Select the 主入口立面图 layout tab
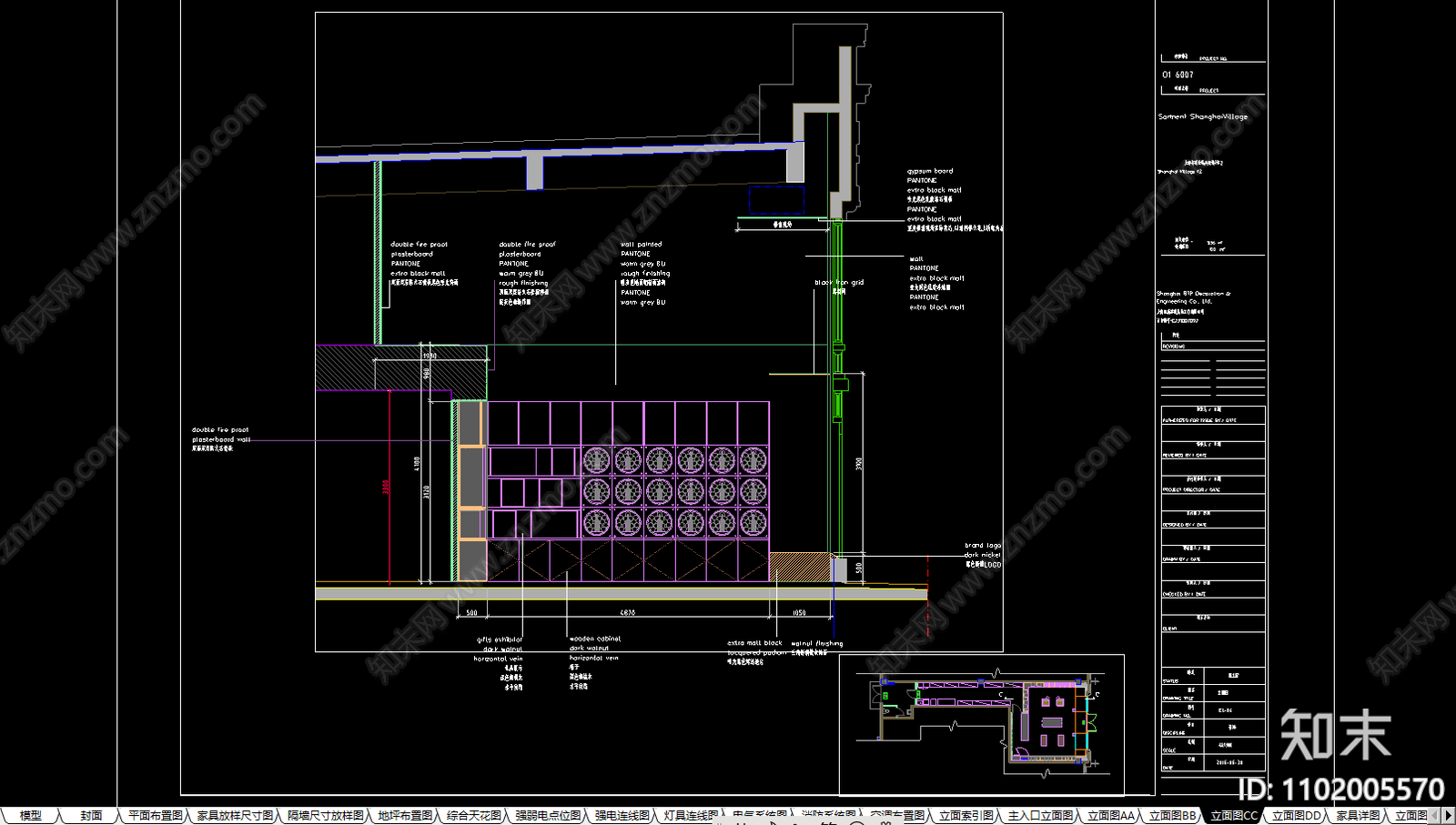Viewport: 1456px width, 825px height. 1040,816
